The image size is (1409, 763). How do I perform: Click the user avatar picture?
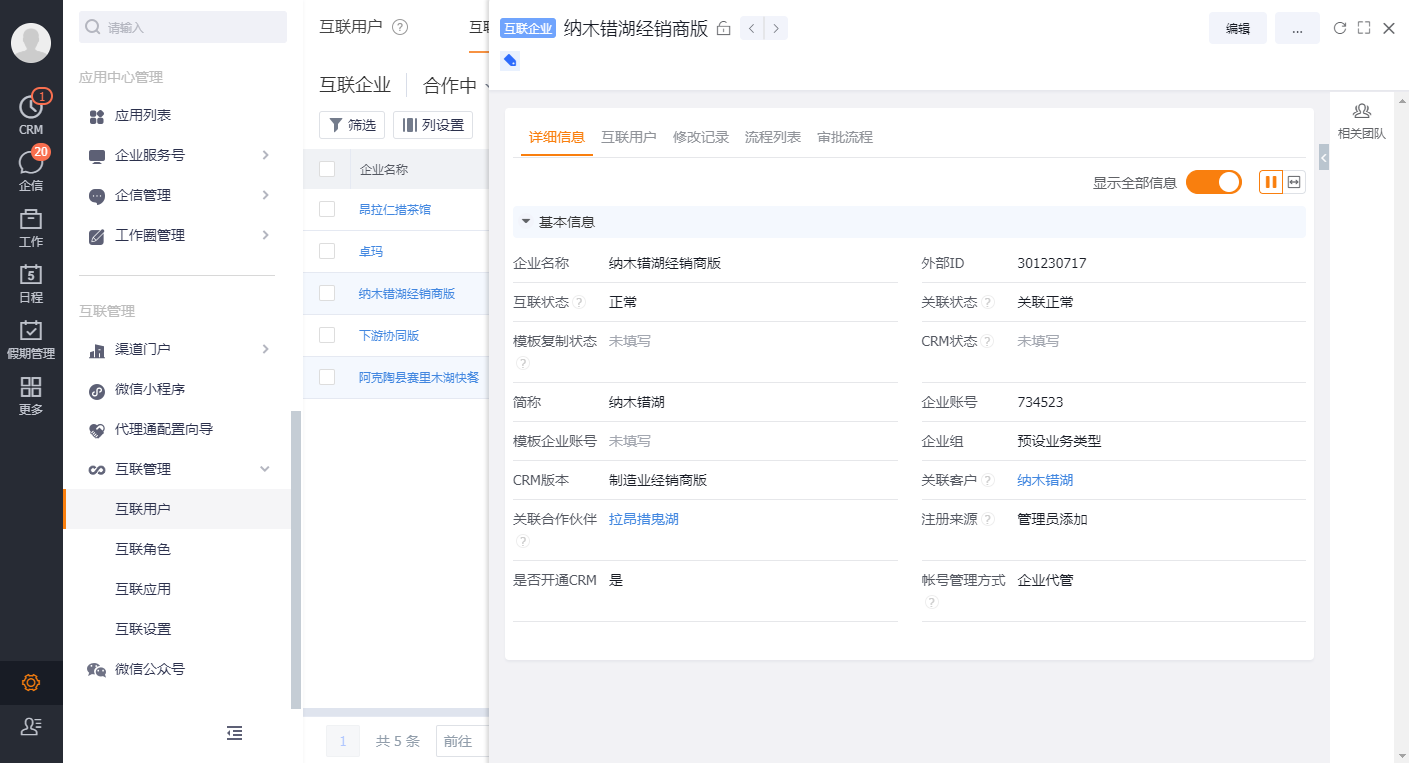click(x=31, y=43)
